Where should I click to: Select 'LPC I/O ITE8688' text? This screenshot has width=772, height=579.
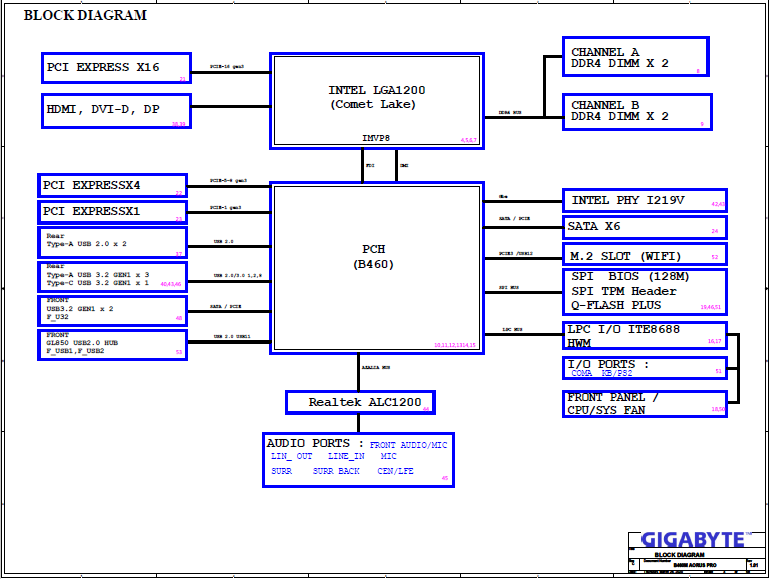tap(623, 329)
